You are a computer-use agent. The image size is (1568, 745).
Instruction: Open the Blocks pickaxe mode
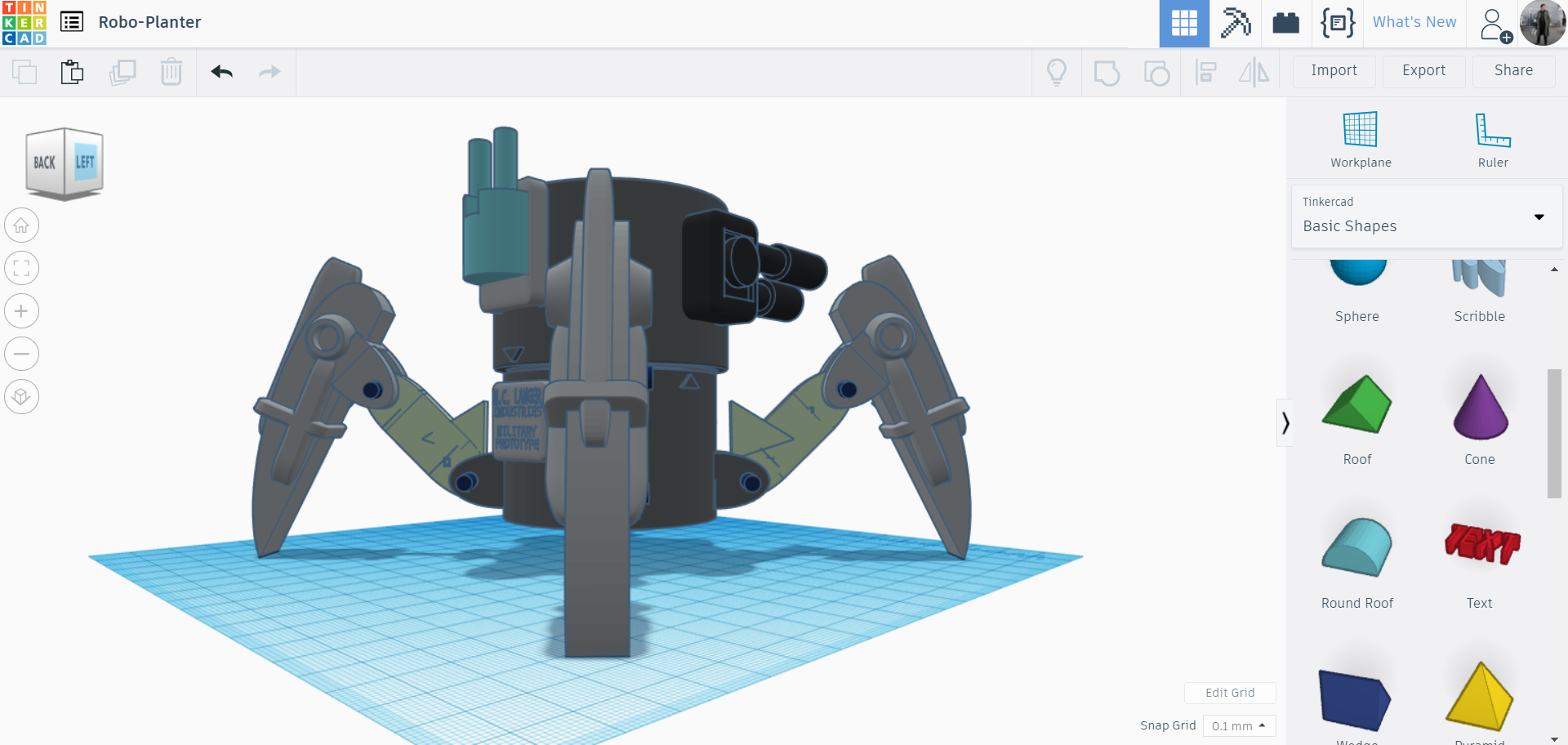tap(1236, 24)
